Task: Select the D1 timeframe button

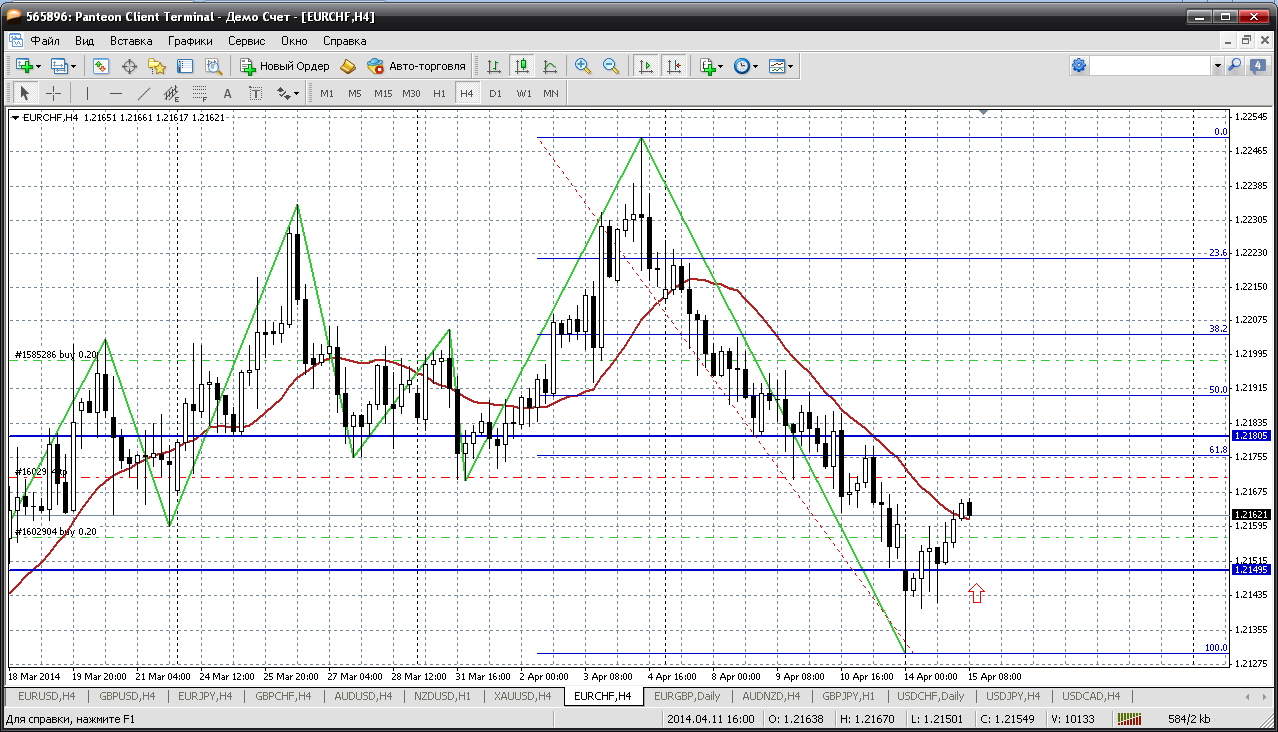Action: tap(495, 93)
